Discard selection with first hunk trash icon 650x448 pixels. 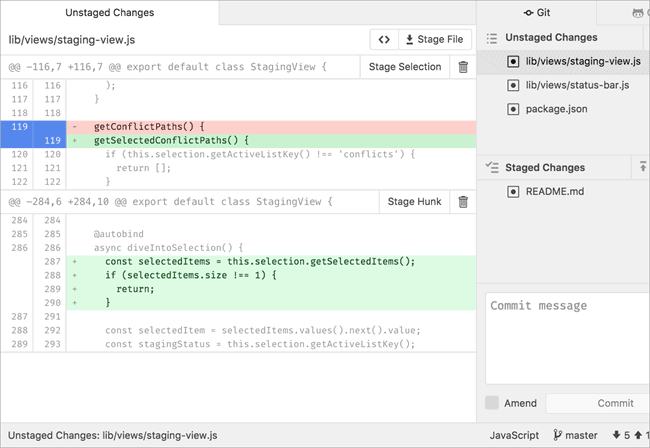tap(463, 67)
